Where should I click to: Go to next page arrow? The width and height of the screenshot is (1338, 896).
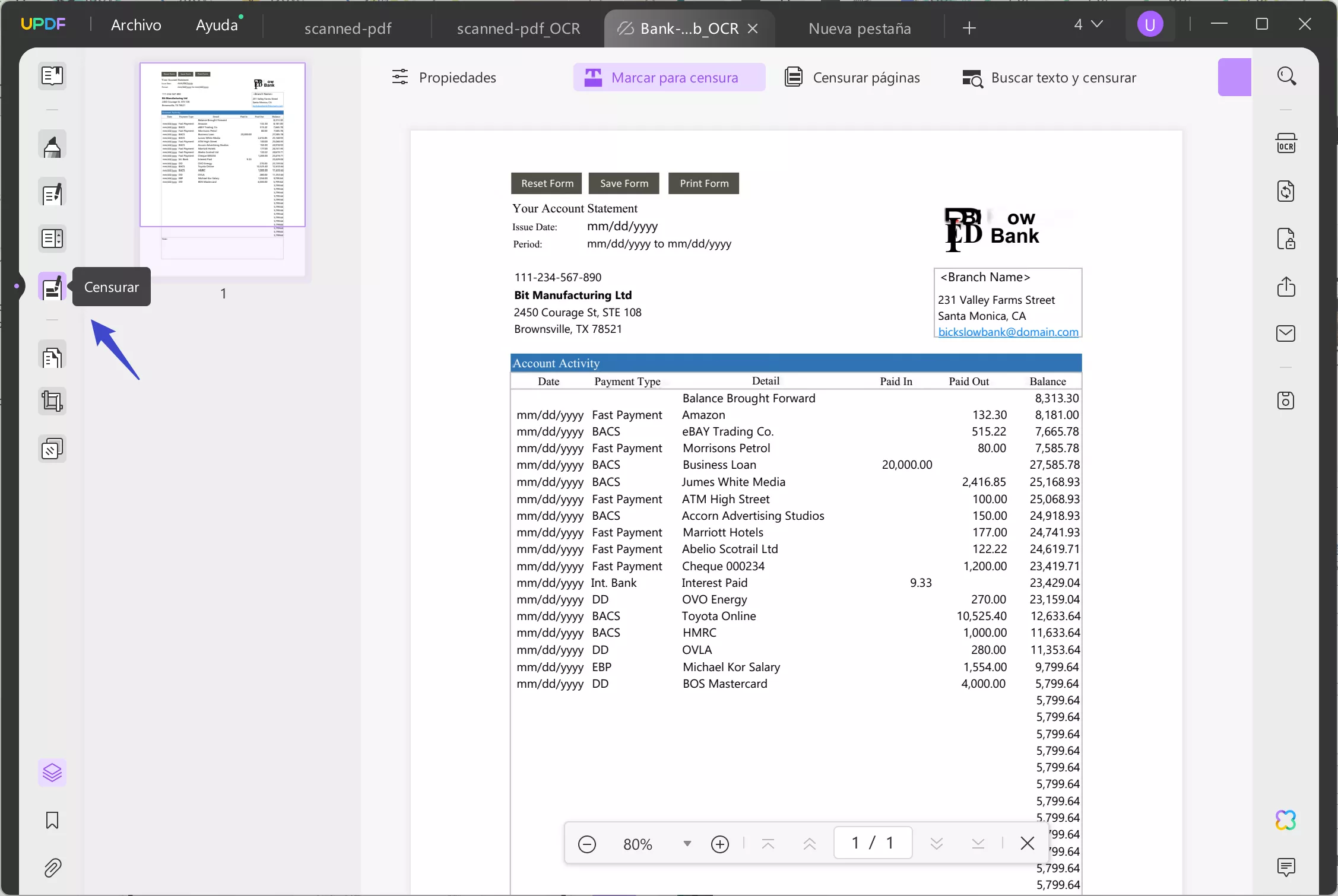[x=937, y=844]
